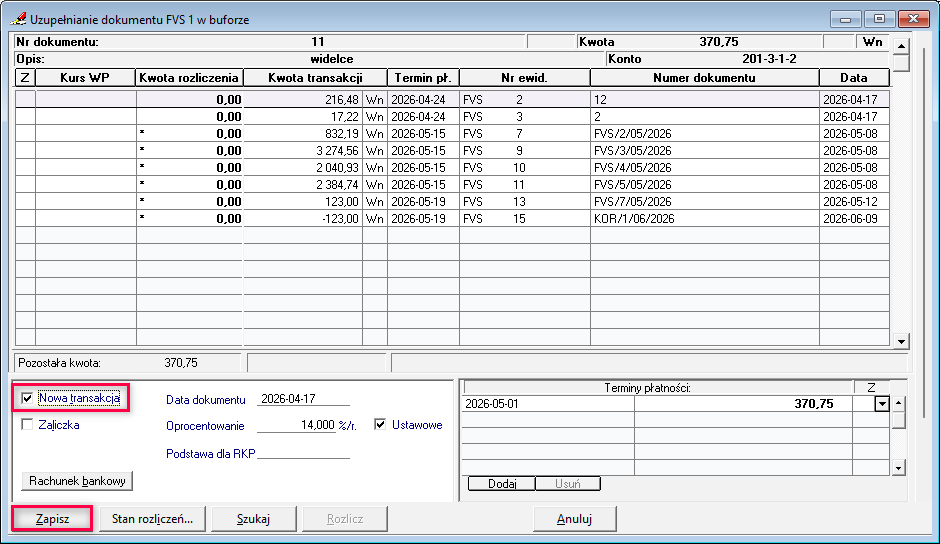The height and width of the screenshot is (544, 940).
Task: Click the Numer dokumentu column header
Action: (x=704, y=77)
